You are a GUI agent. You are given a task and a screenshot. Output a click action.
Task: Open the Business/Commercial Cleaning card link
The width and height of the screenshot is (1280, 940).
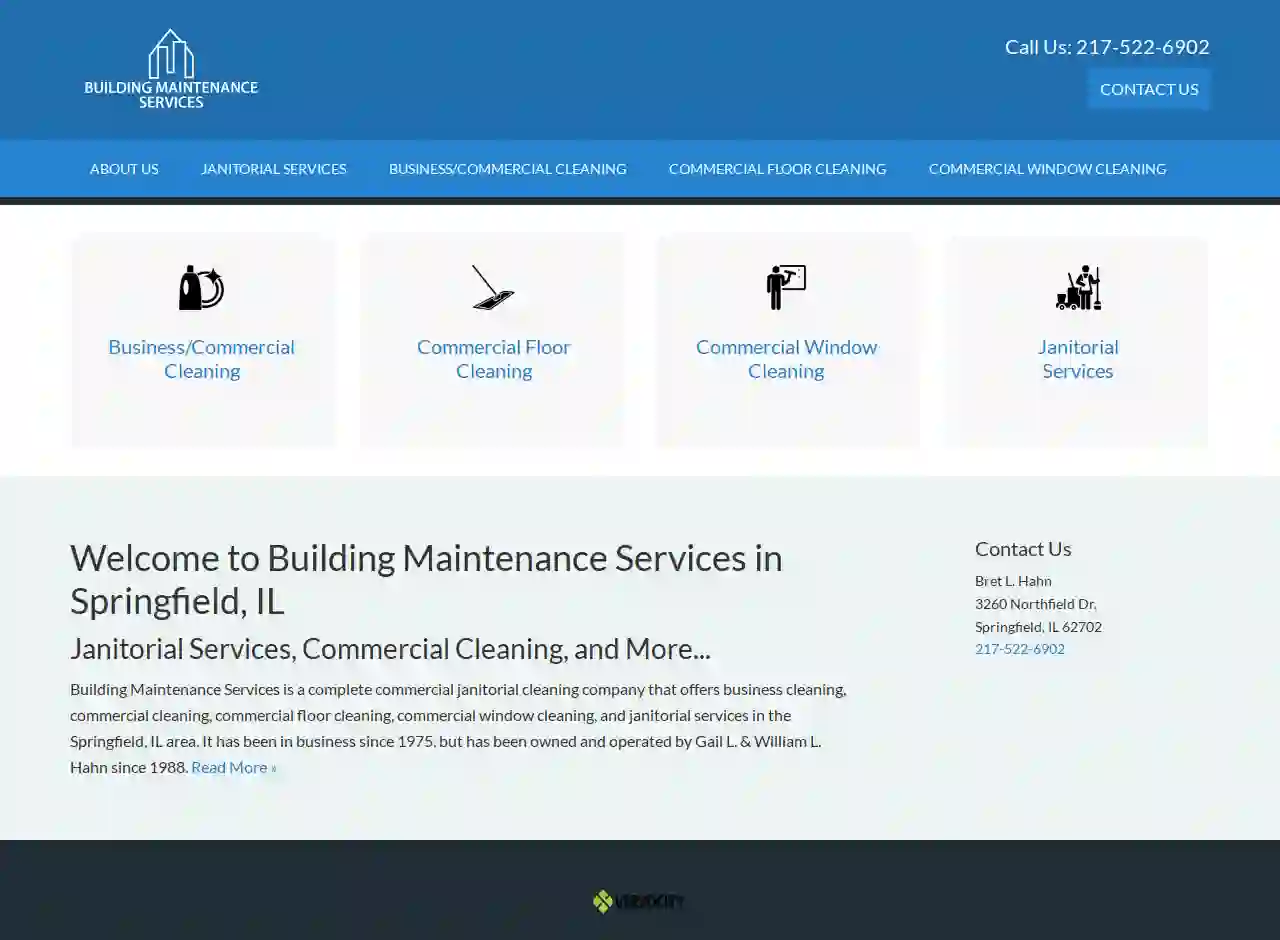202,359
